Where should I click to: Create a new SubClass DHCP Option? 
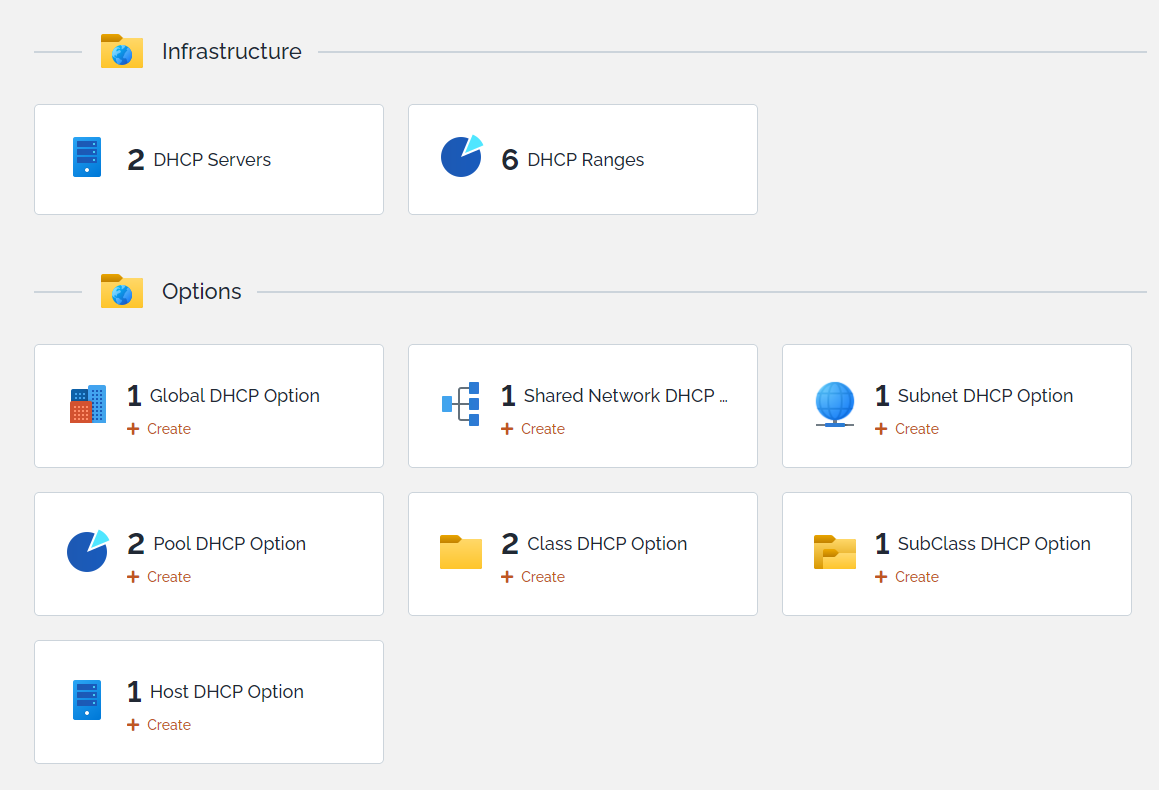[908, 577]
